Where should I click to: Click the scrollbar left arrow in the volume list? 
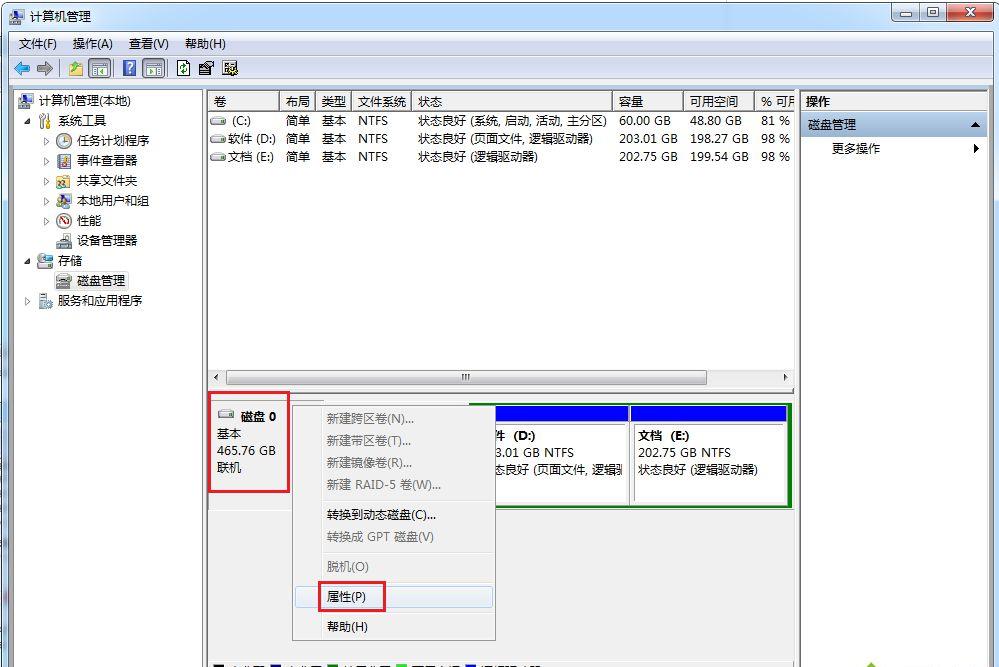216,377
